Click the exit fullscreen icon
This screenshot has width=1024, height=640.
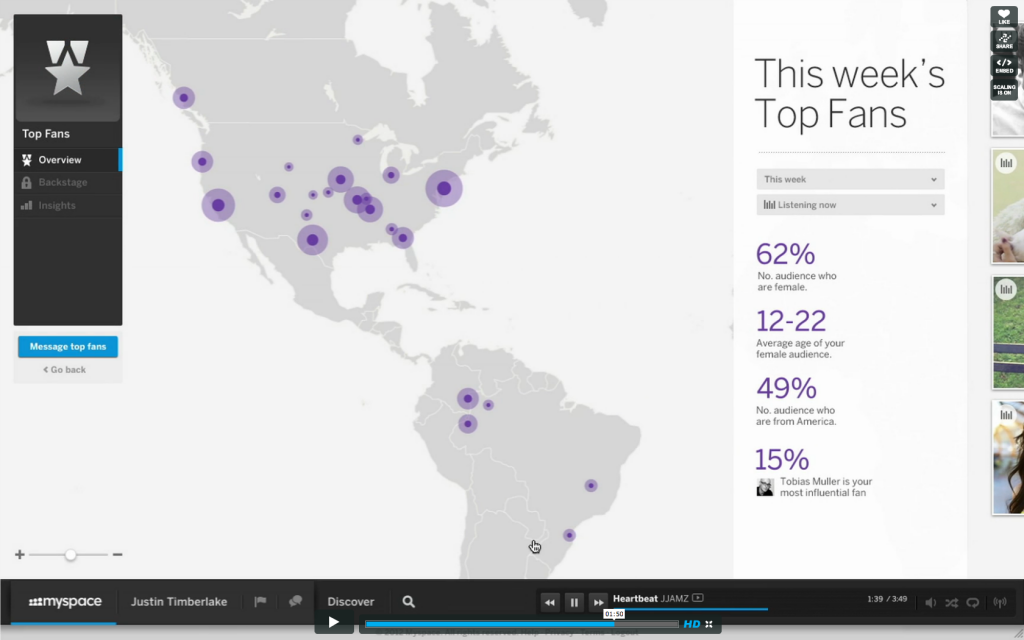[709, 624]
